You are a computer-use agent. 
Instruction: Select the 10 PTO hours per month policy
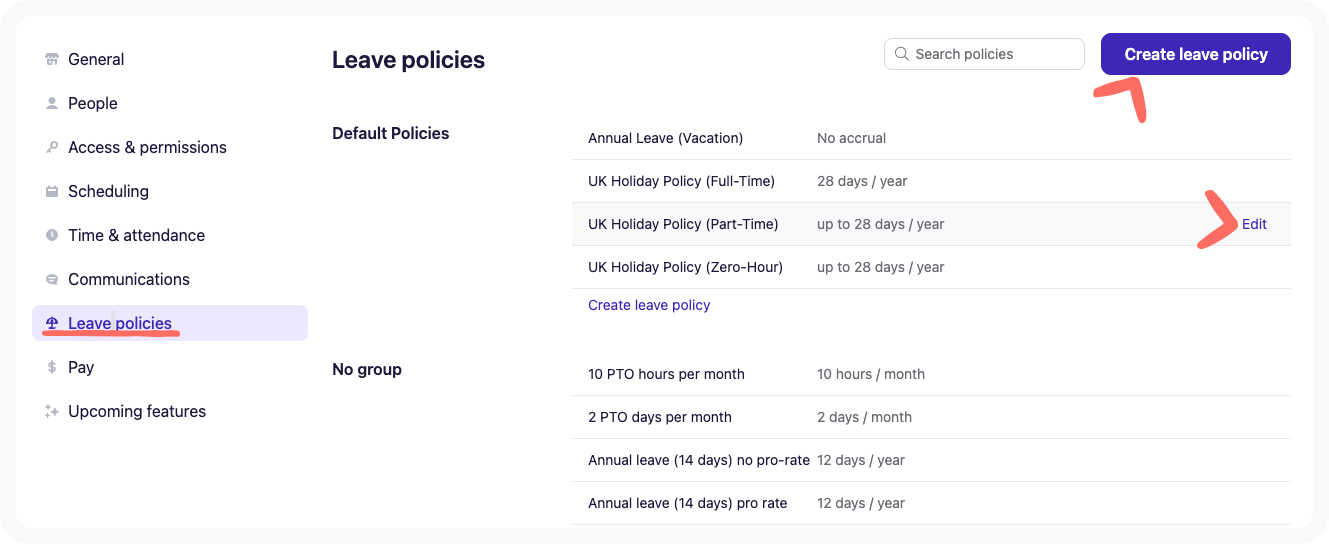click(666, 374)
